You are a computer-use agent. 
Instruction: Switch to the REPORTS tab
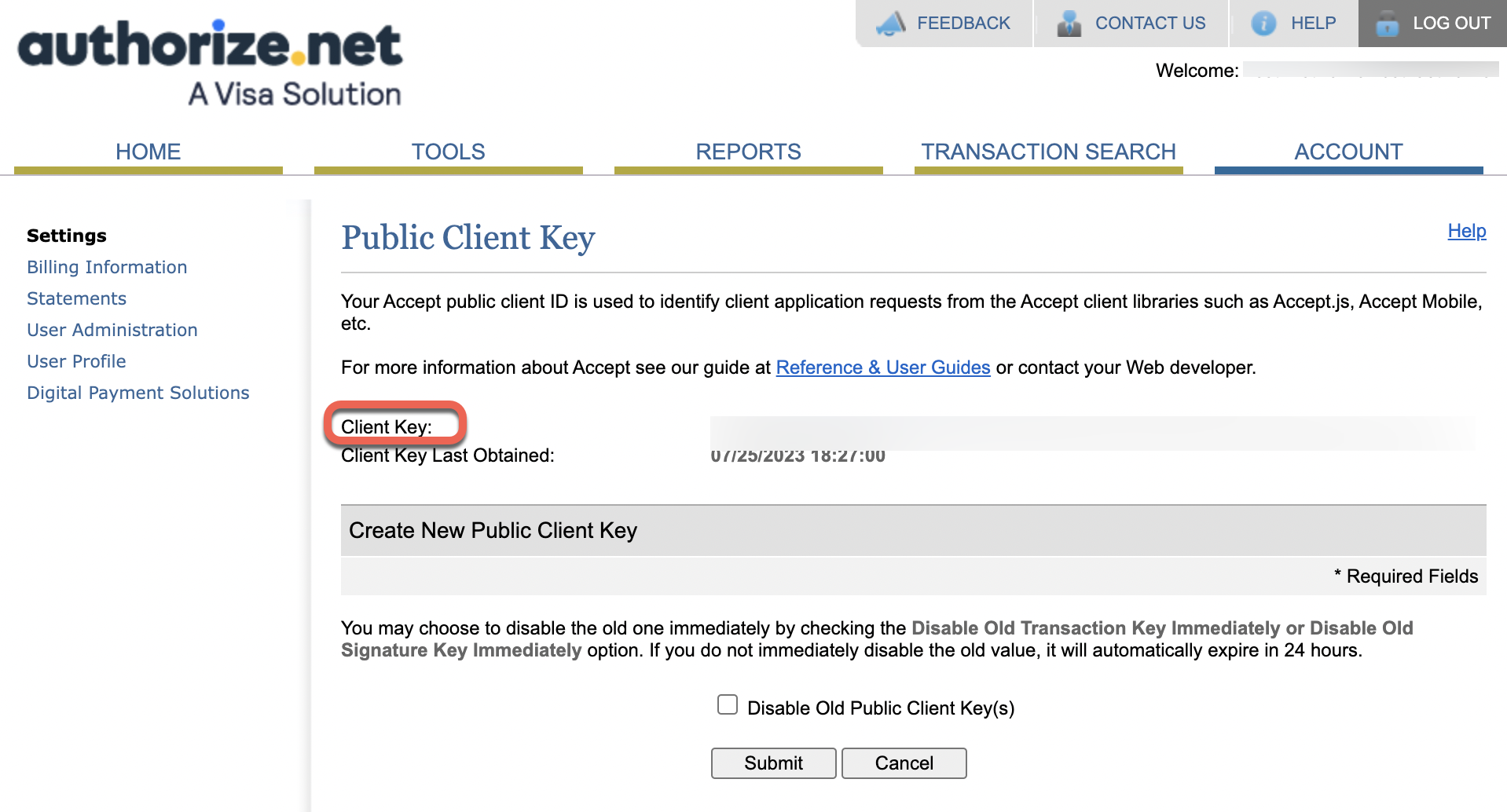tap(747, 152)
